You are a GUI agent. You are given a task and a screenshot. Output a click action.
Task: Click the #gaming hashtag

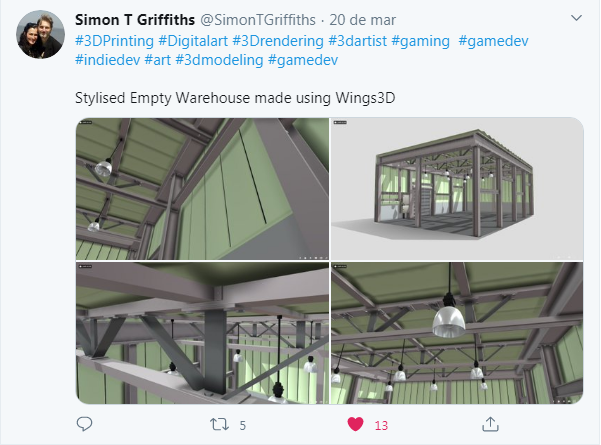[420, 41]
